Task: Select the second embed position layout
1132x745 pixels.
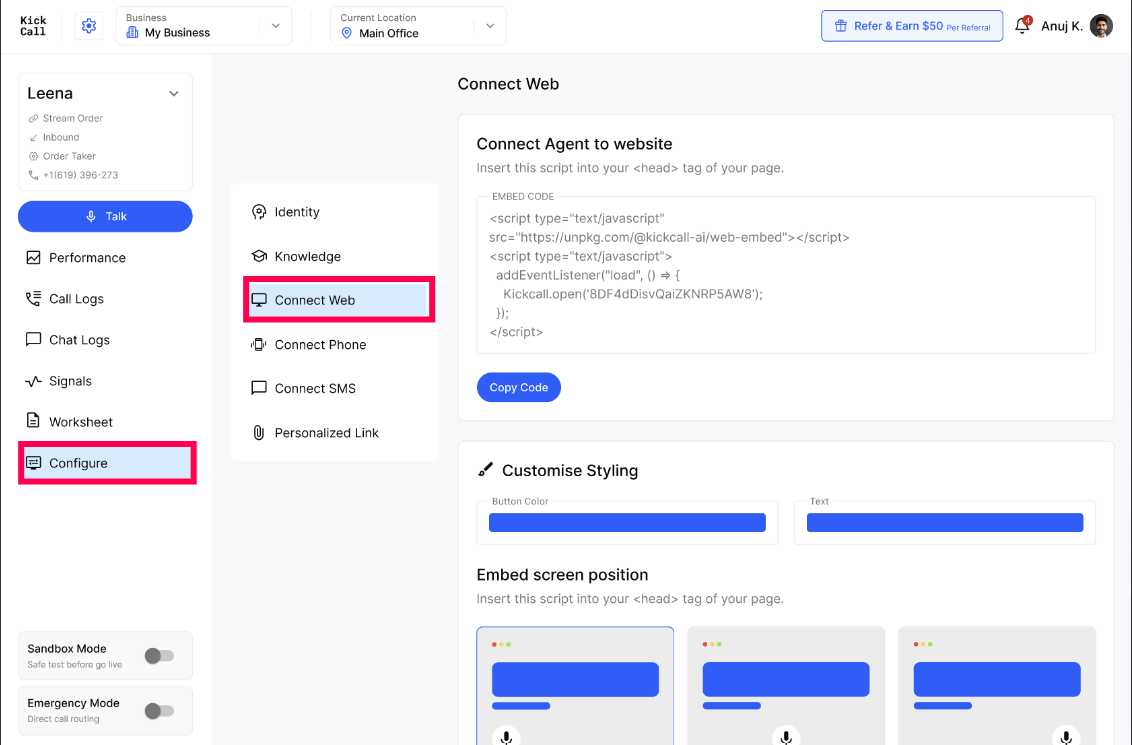Action: pos(785,686)
